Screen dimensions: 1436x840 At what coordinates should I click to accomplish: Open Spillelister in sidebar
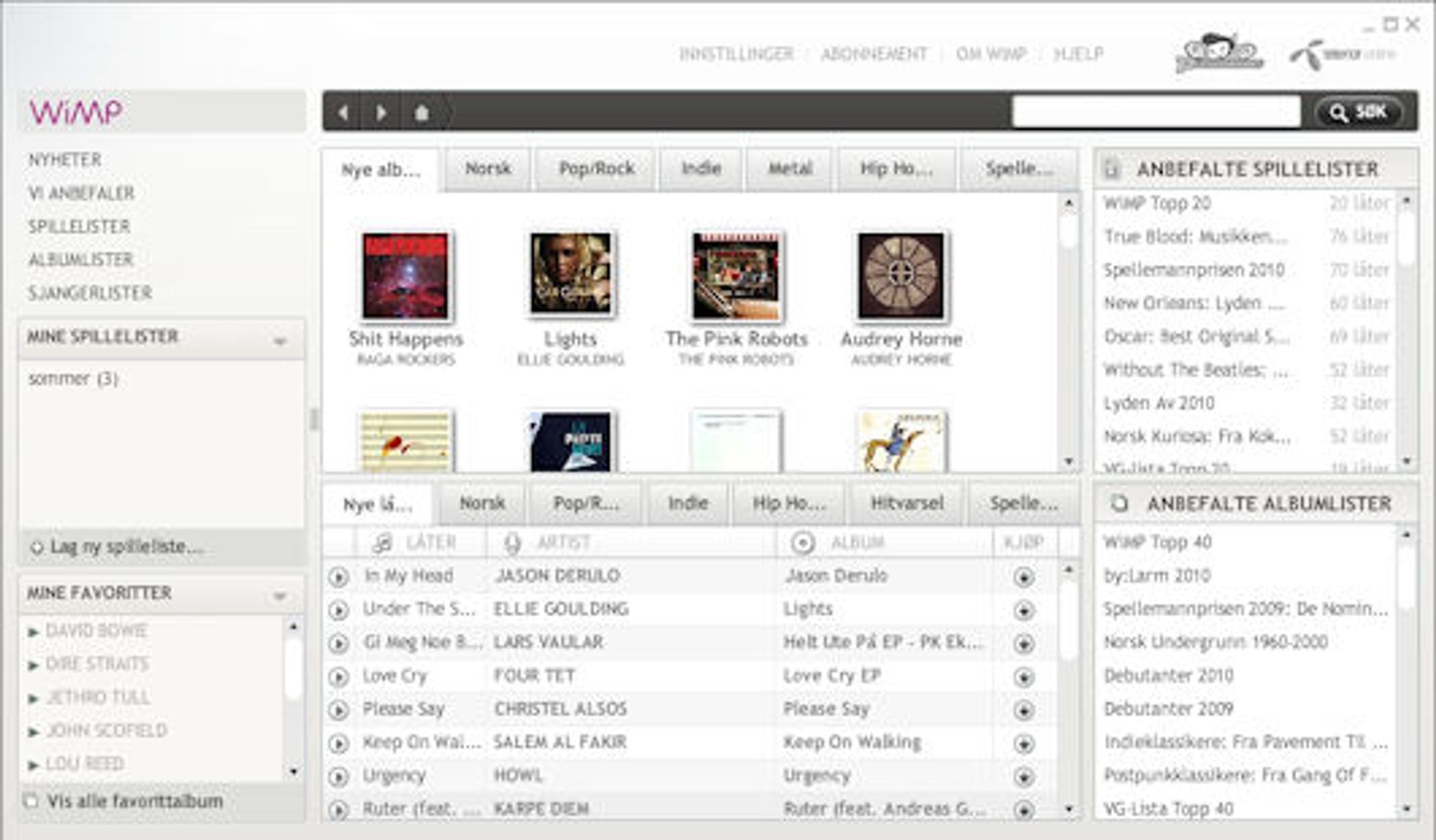click(79, 227)
